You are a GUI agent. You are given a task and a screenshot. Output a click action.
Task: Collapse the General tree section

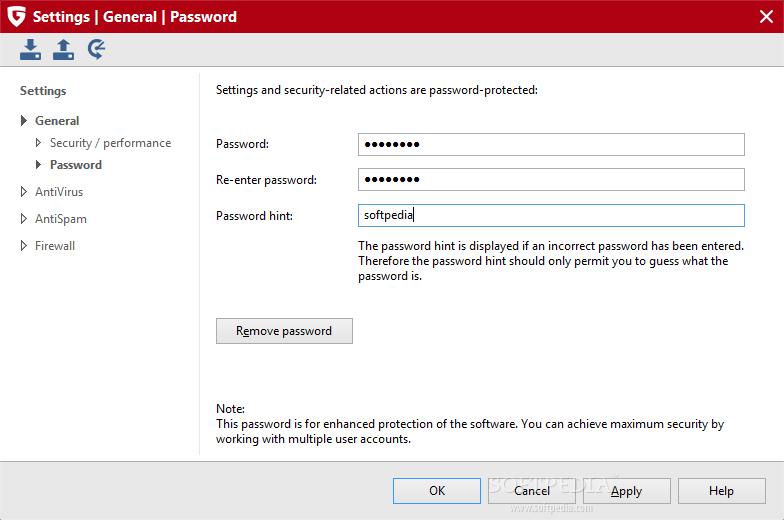coord(24,120)
